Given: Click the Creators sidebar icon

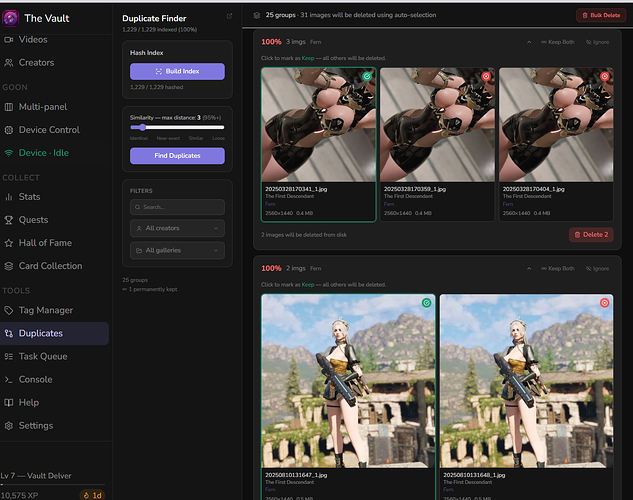Looking at the screenshot, I should coord(8,63).
